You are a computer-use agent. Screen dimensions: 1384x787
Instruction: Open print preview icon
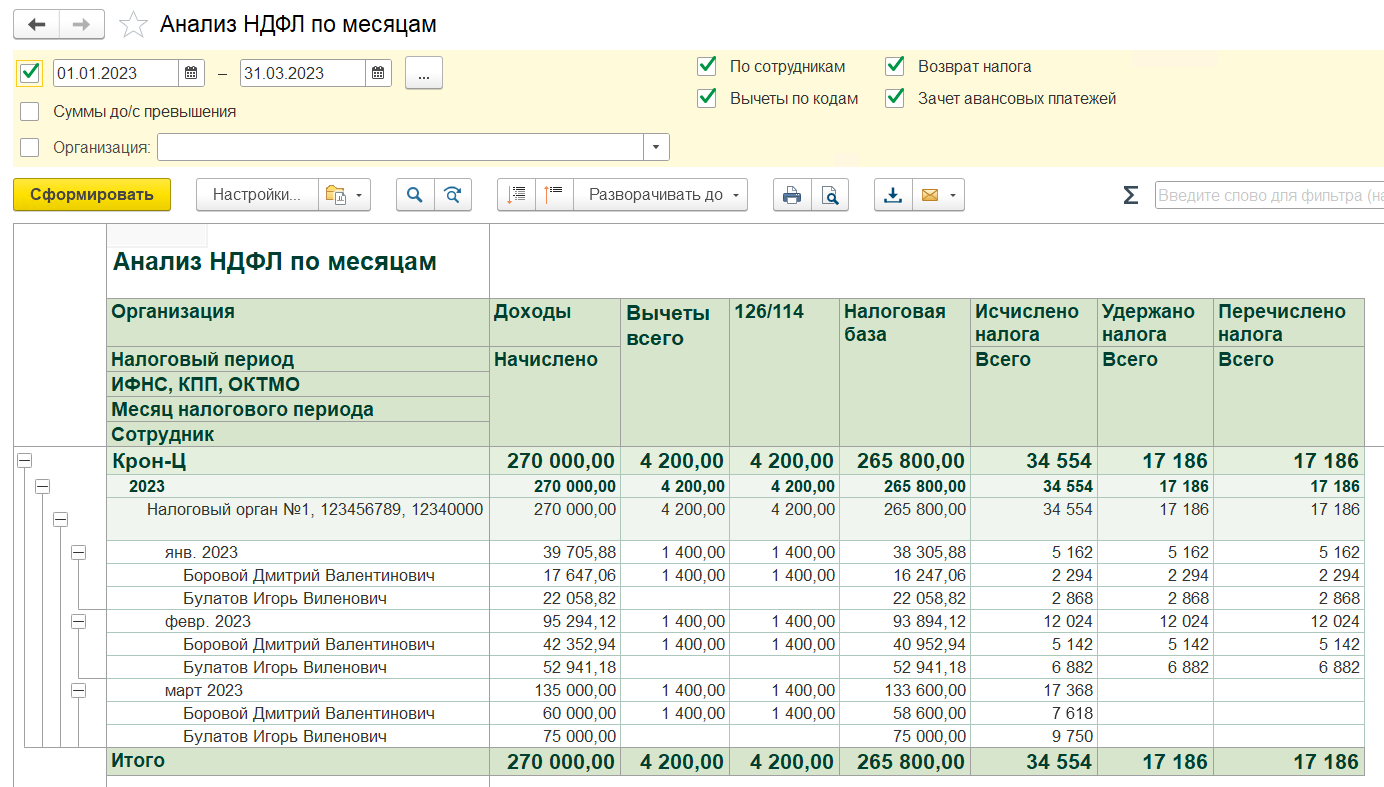pos(830,195)
